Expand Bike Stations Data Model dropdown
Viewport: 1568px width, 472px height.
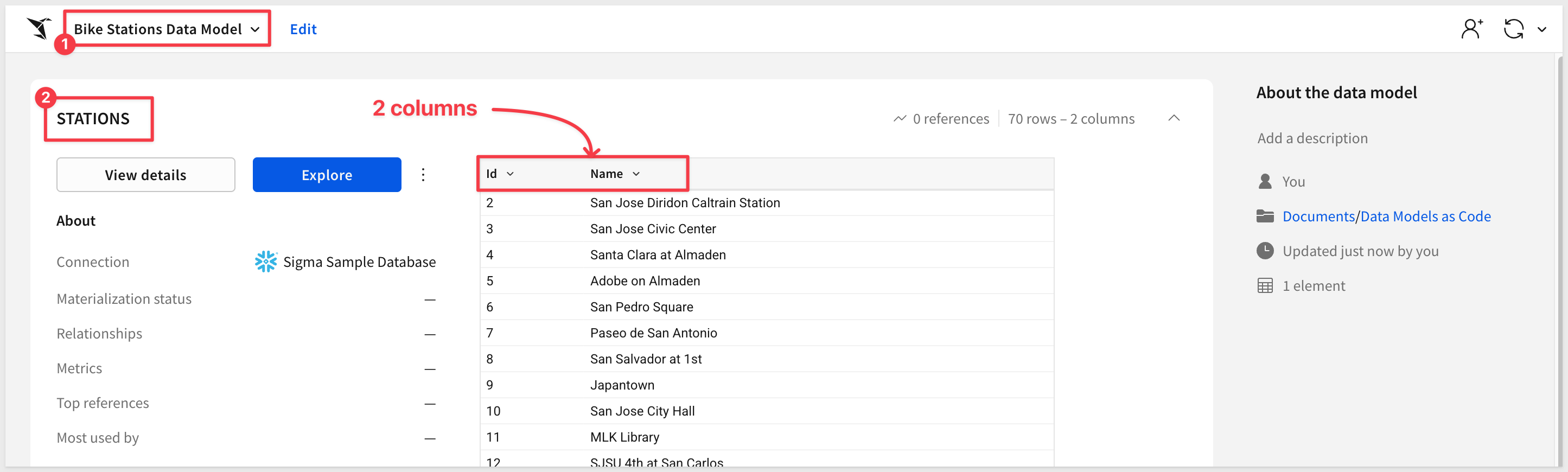click(255, 29)
